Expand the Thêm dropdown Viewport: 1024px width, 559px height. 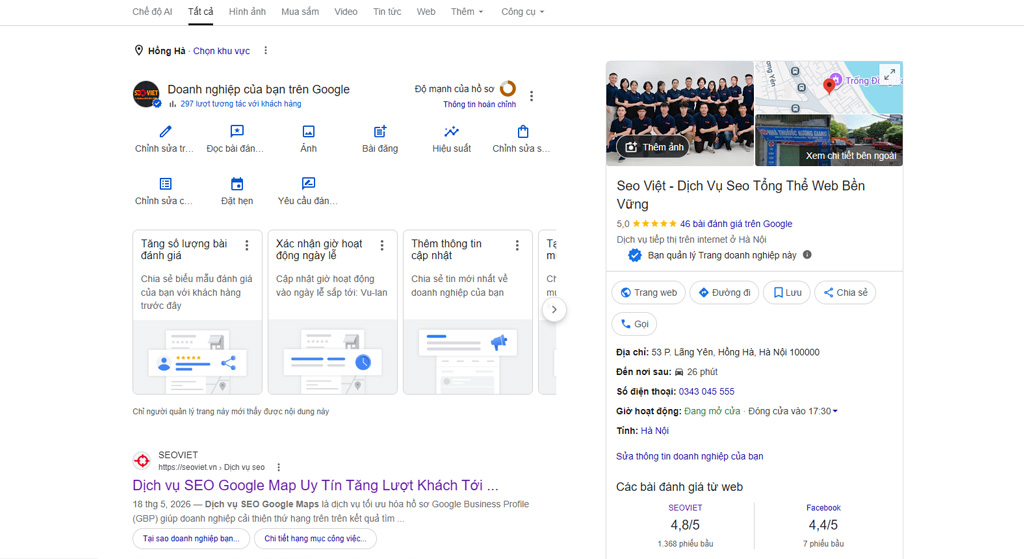[467, 12]
